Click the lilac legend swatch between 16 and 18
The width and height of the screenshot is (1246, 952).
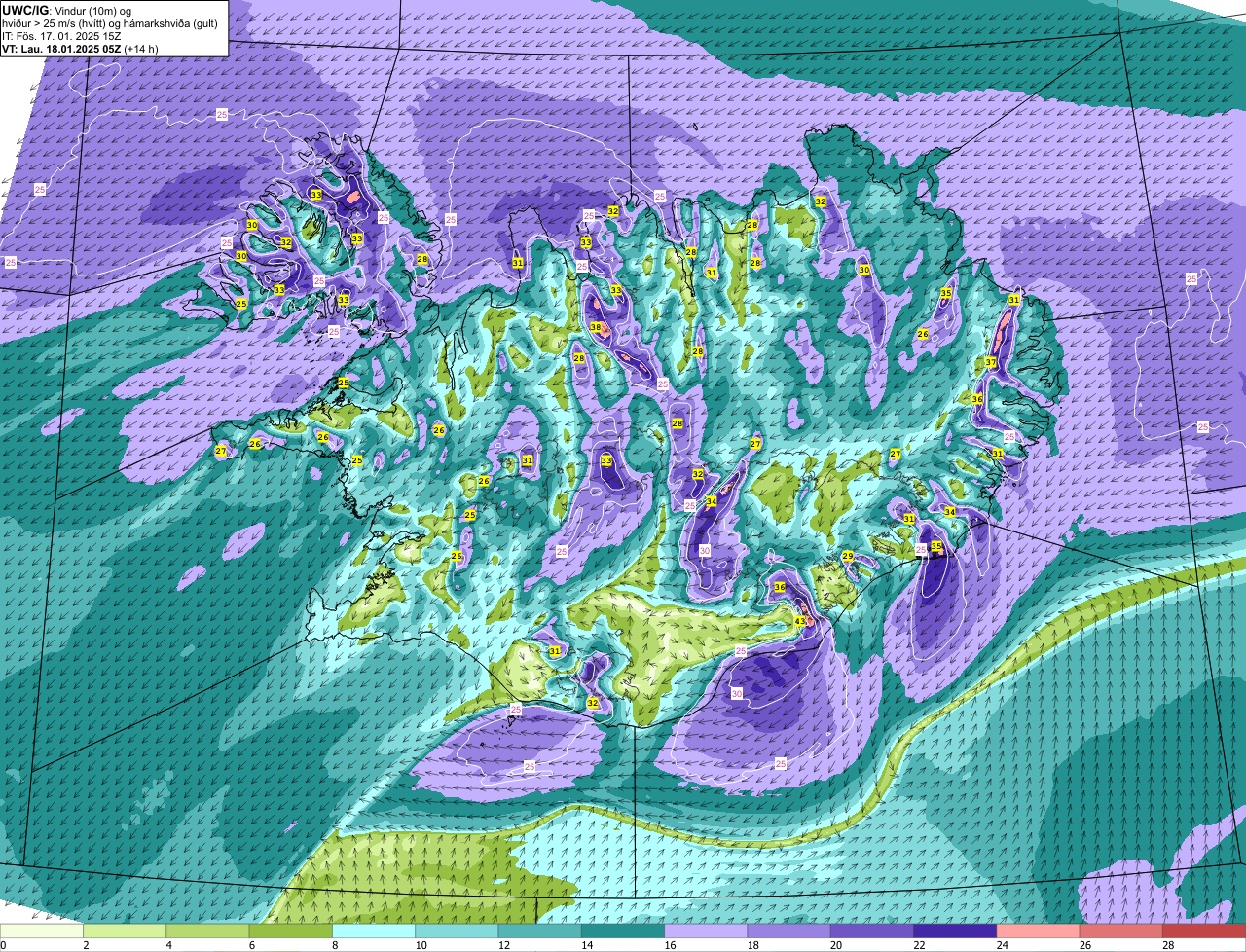706,932
